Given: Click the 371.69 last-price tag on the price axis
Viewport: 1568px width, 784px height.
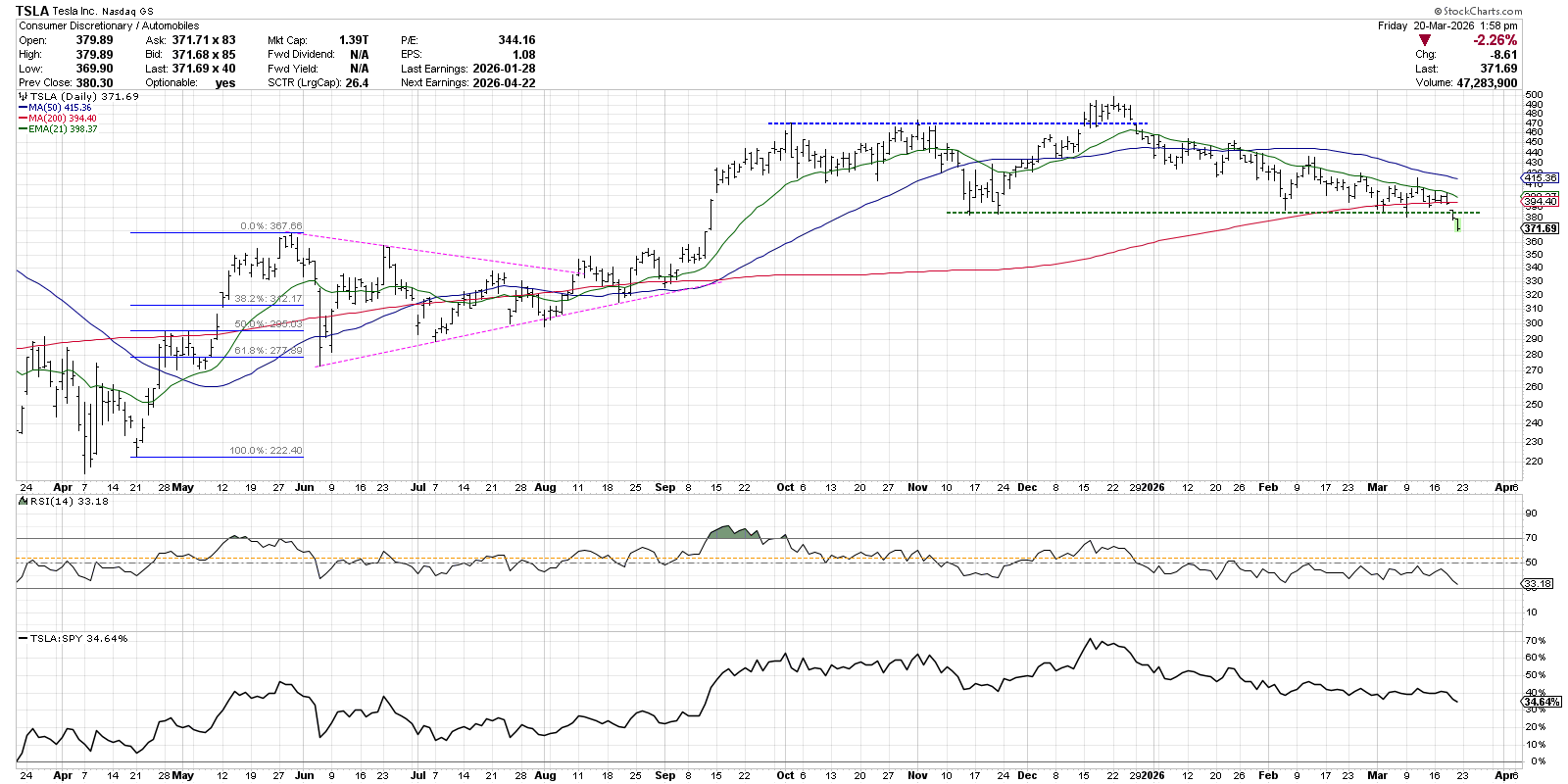Looking at the screenshot, I should [1540, 228].
